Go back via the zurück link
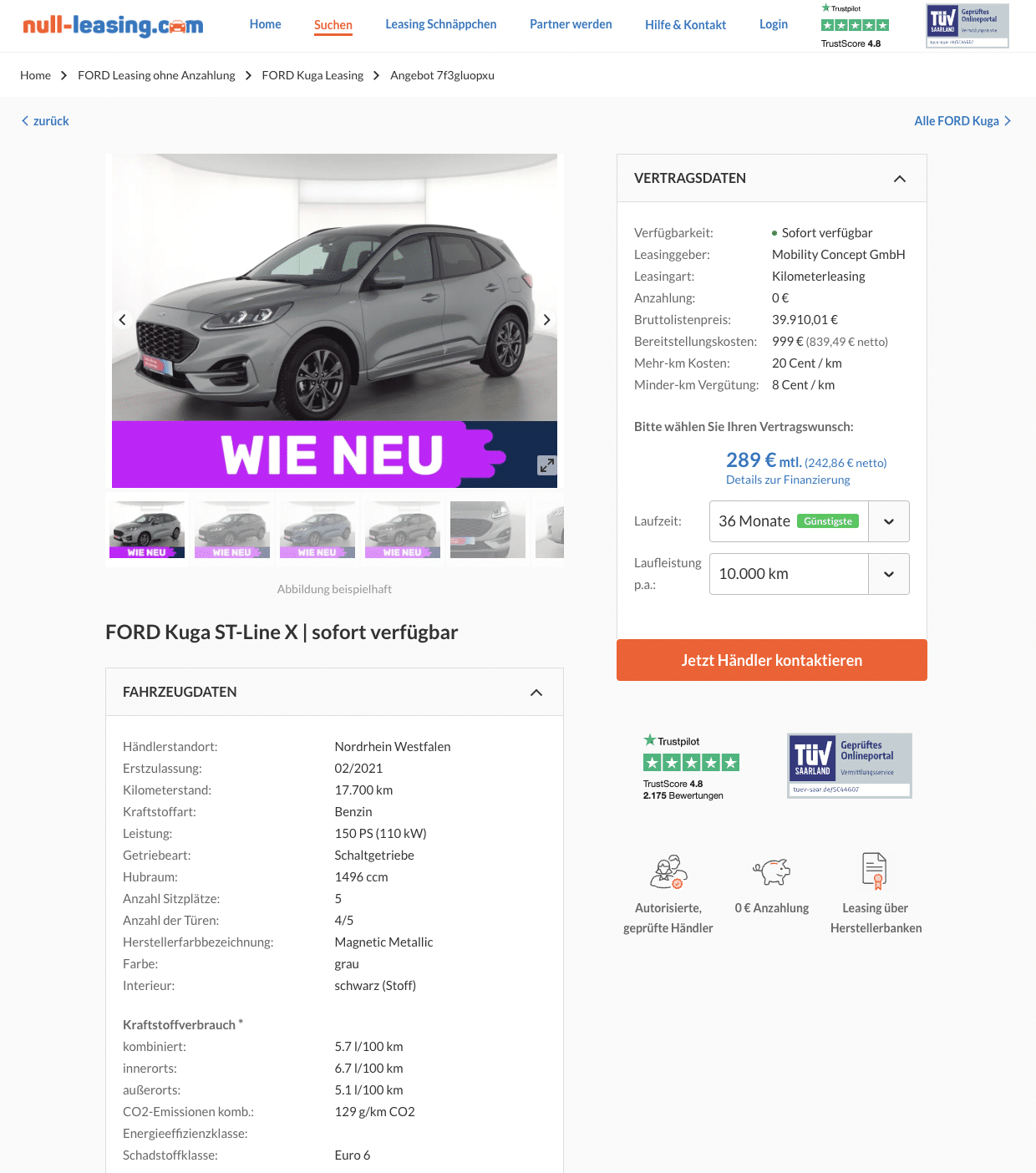The height and width of the screenshot is (1173, 1036). [45, 121]
